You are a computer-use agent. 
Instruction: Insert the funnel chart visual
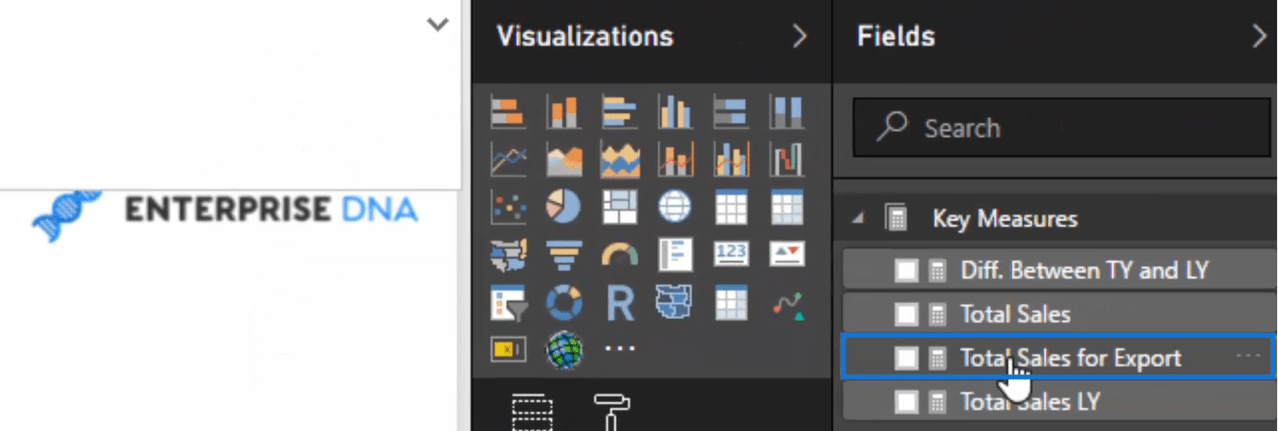(563, 255)
